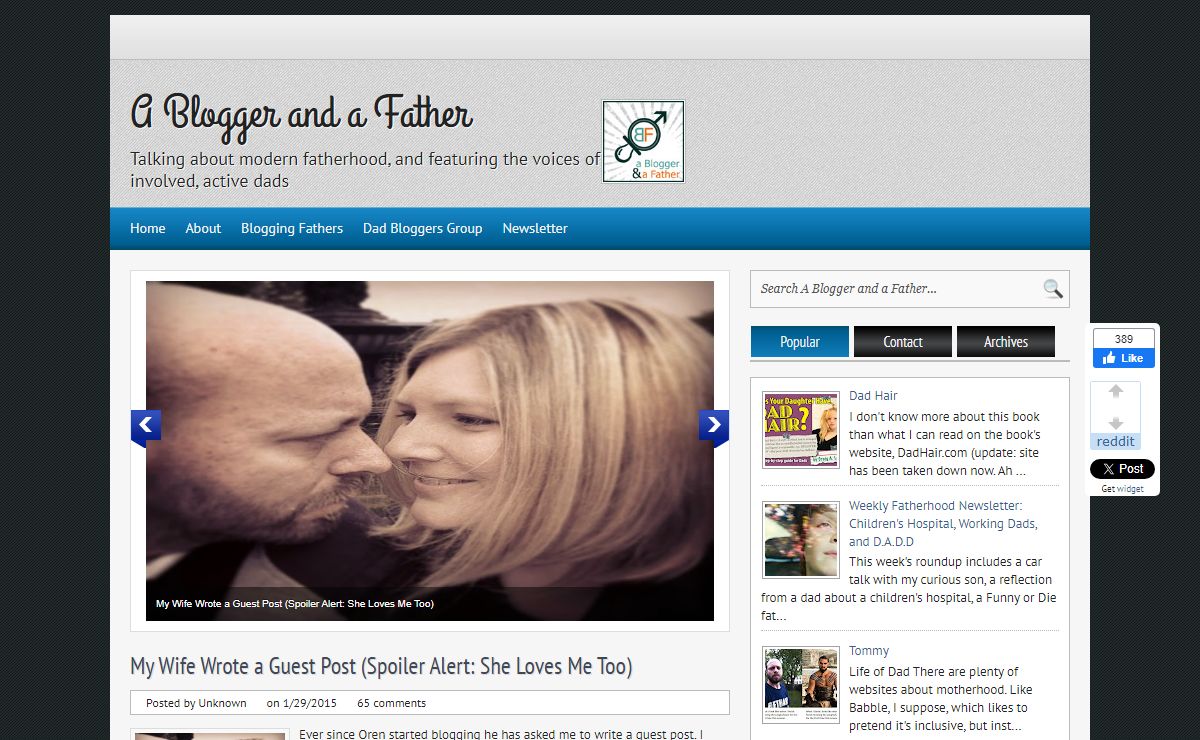Open the Newsletter page
The width and height of the screenshot is (1200, 740).
pyautogui.click(x=535, y=228)
